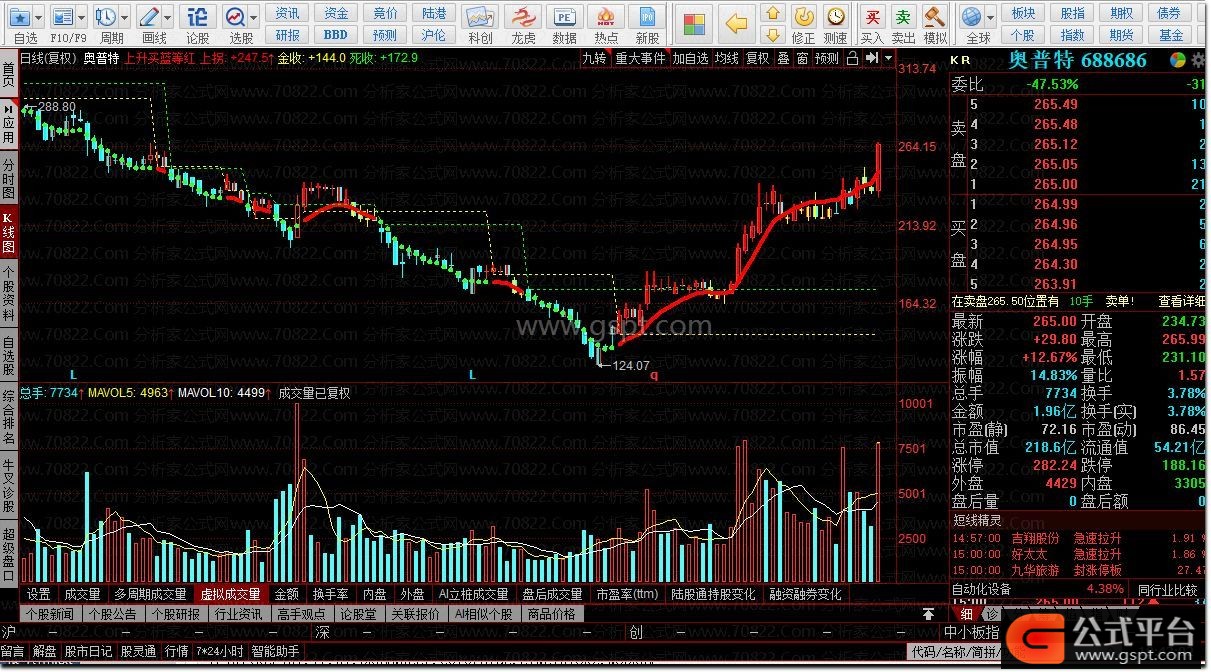Switch to 成交量 indicator tab
This screenshot has width=1211, height=672.
82,594
